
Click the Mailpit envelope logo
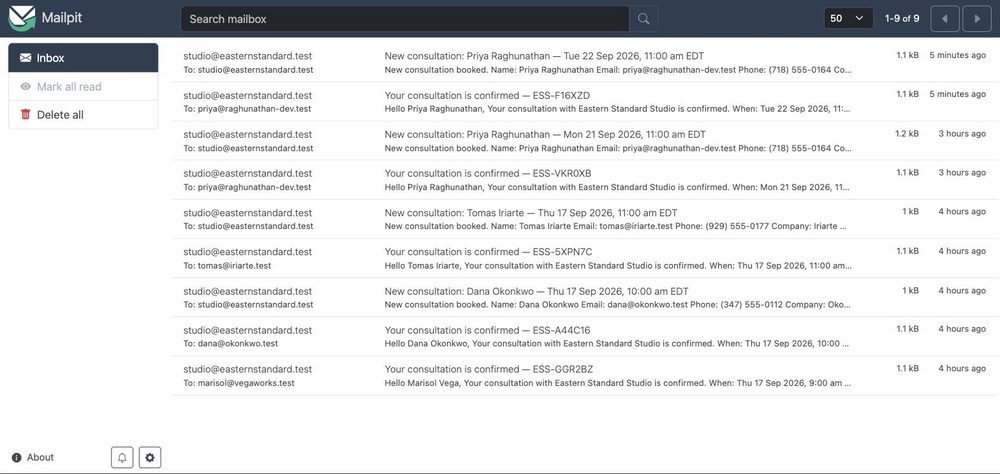coord(22,18)
